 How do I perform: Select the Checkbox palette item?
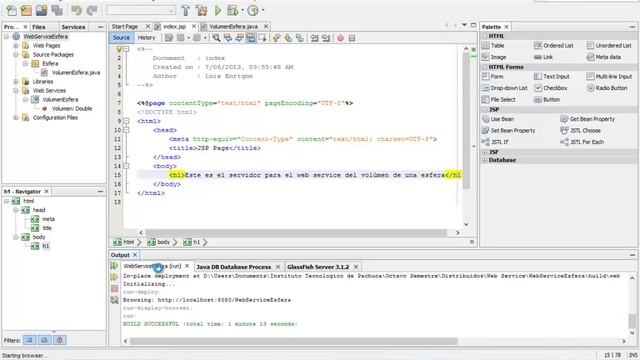551,88
